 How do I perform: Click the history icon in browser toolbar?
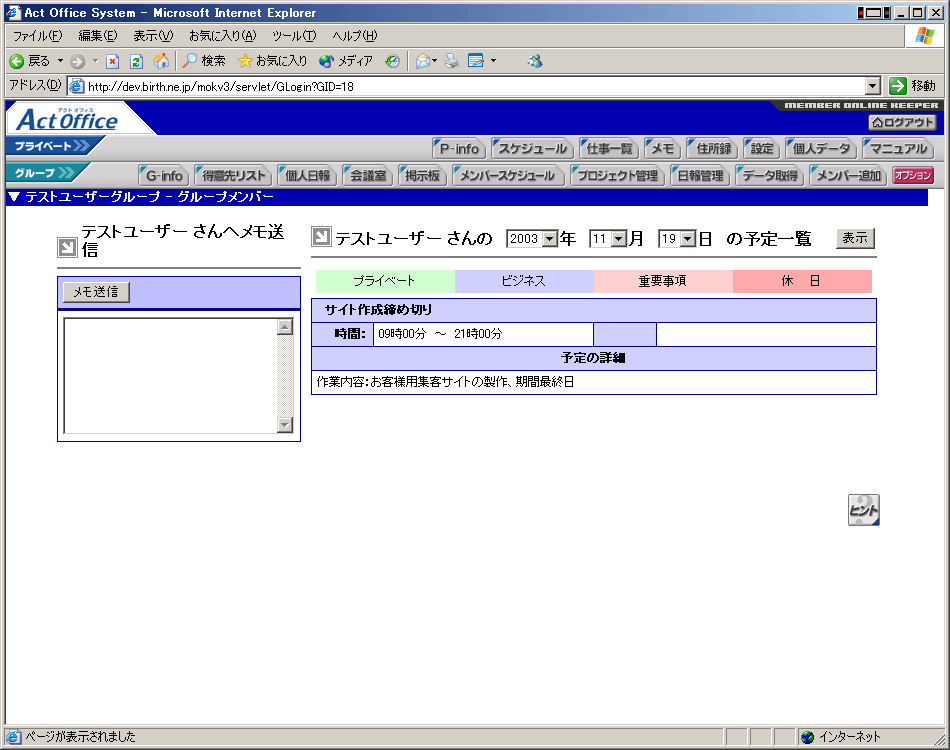click(393, 61)
